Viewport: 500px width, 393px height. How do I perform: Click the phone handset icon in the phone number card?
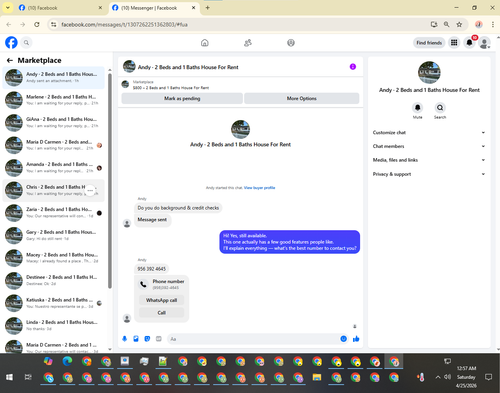click(x=143, y=284)
